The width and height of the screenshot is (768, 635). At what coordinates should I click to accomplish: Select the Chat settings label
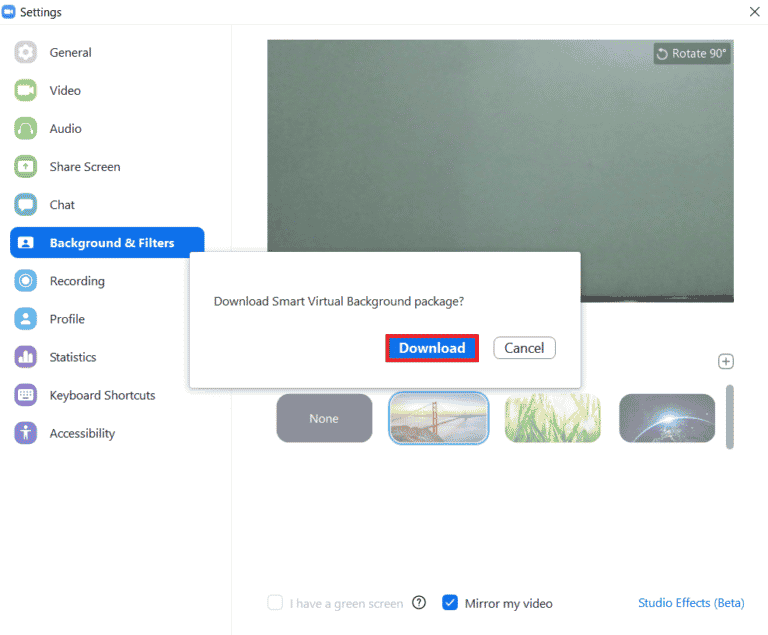click(x=62, y=205)
